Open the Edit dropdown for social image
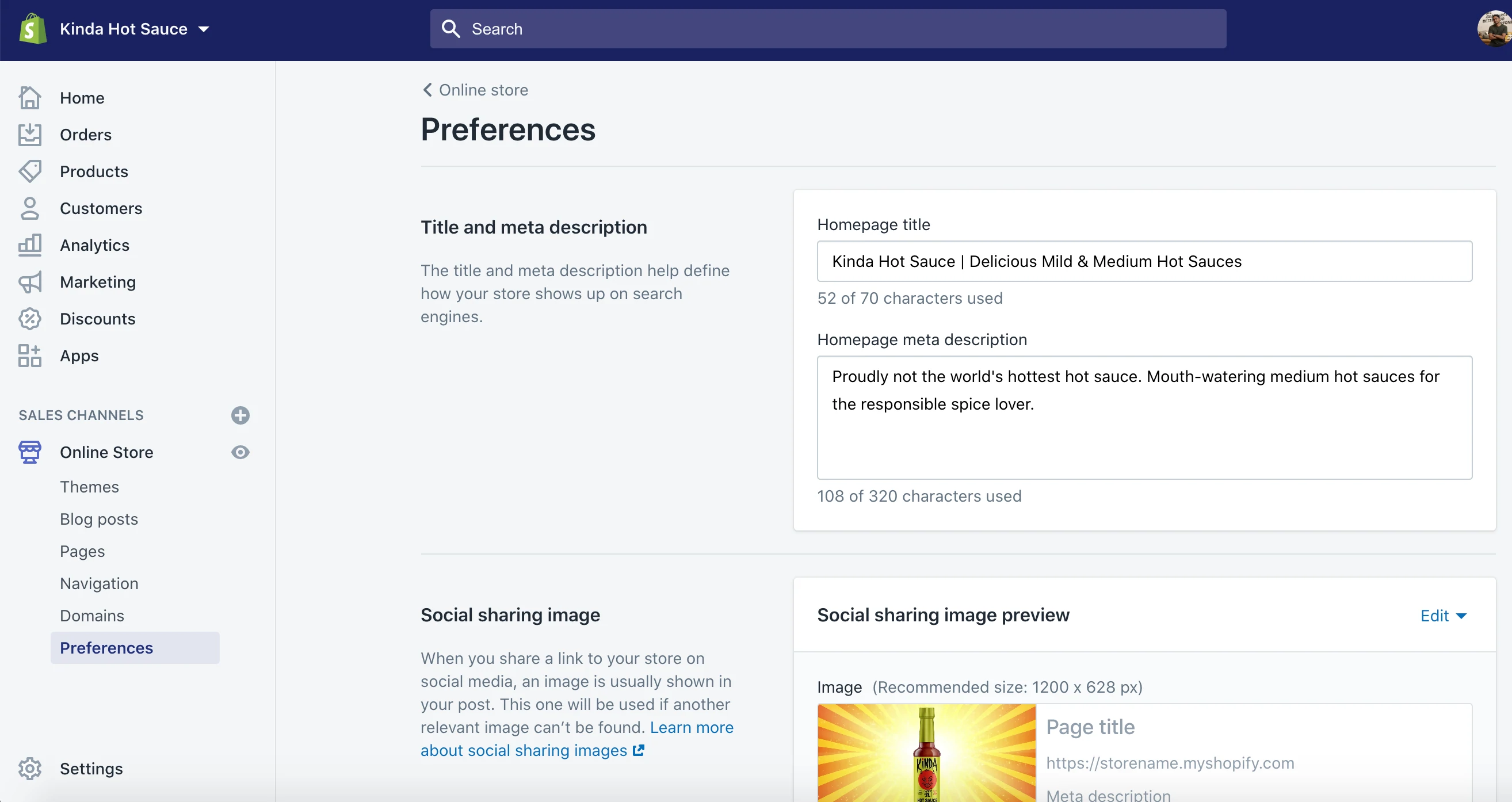 1443,615
